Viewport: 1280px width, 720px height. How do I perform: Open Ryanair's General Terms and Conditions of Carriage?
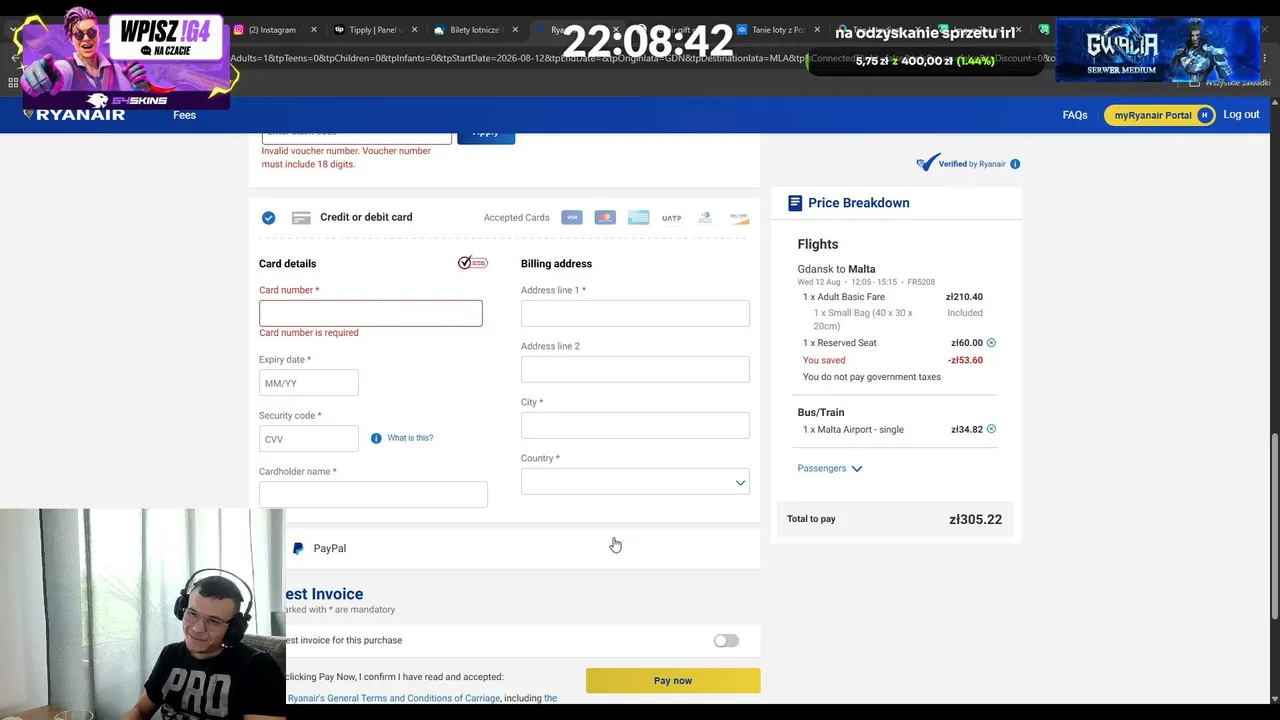coord(394,698)
